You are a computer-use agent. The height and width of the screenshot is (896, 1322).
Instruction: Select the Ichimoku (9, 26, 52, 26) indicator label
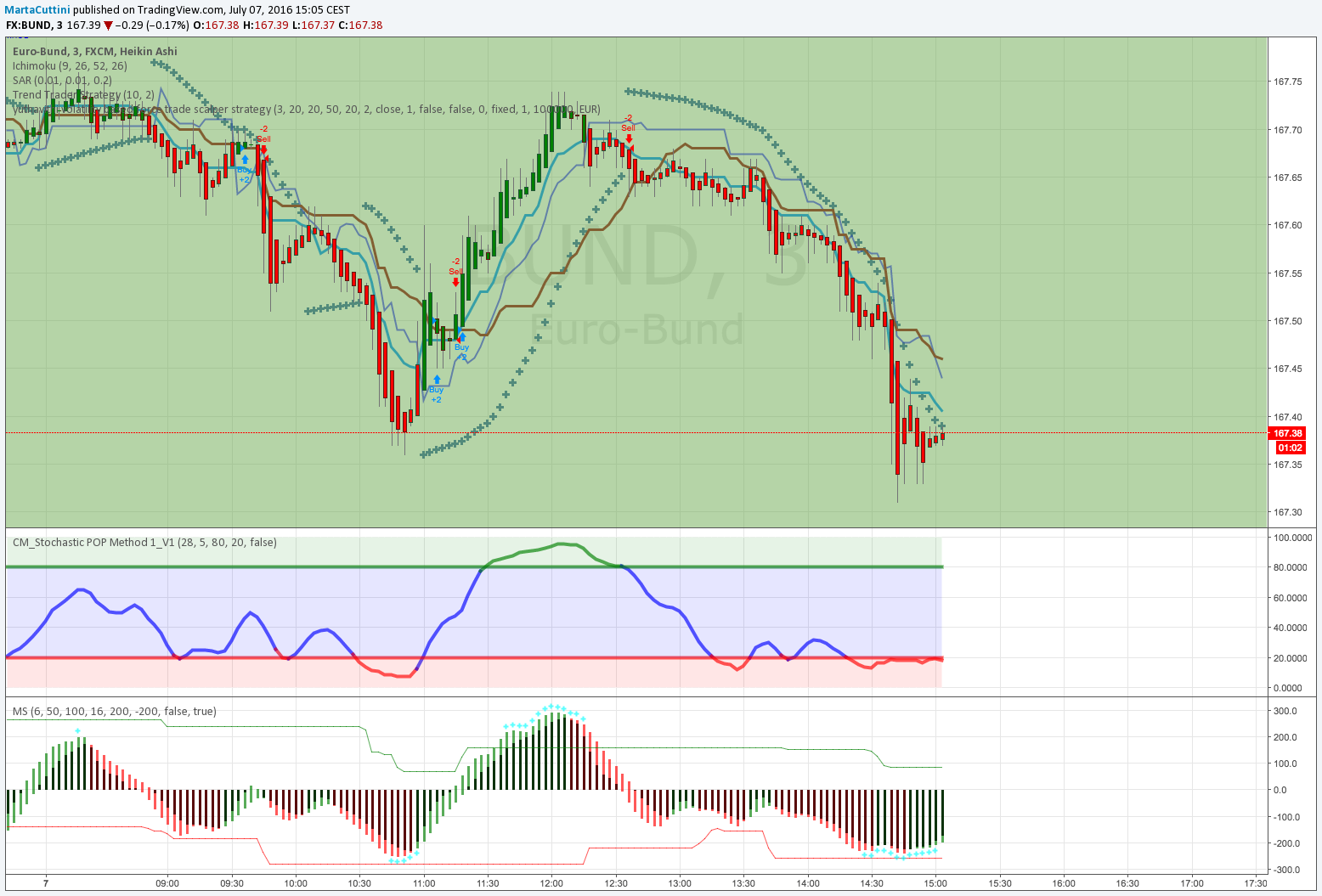tap(70, 65)
